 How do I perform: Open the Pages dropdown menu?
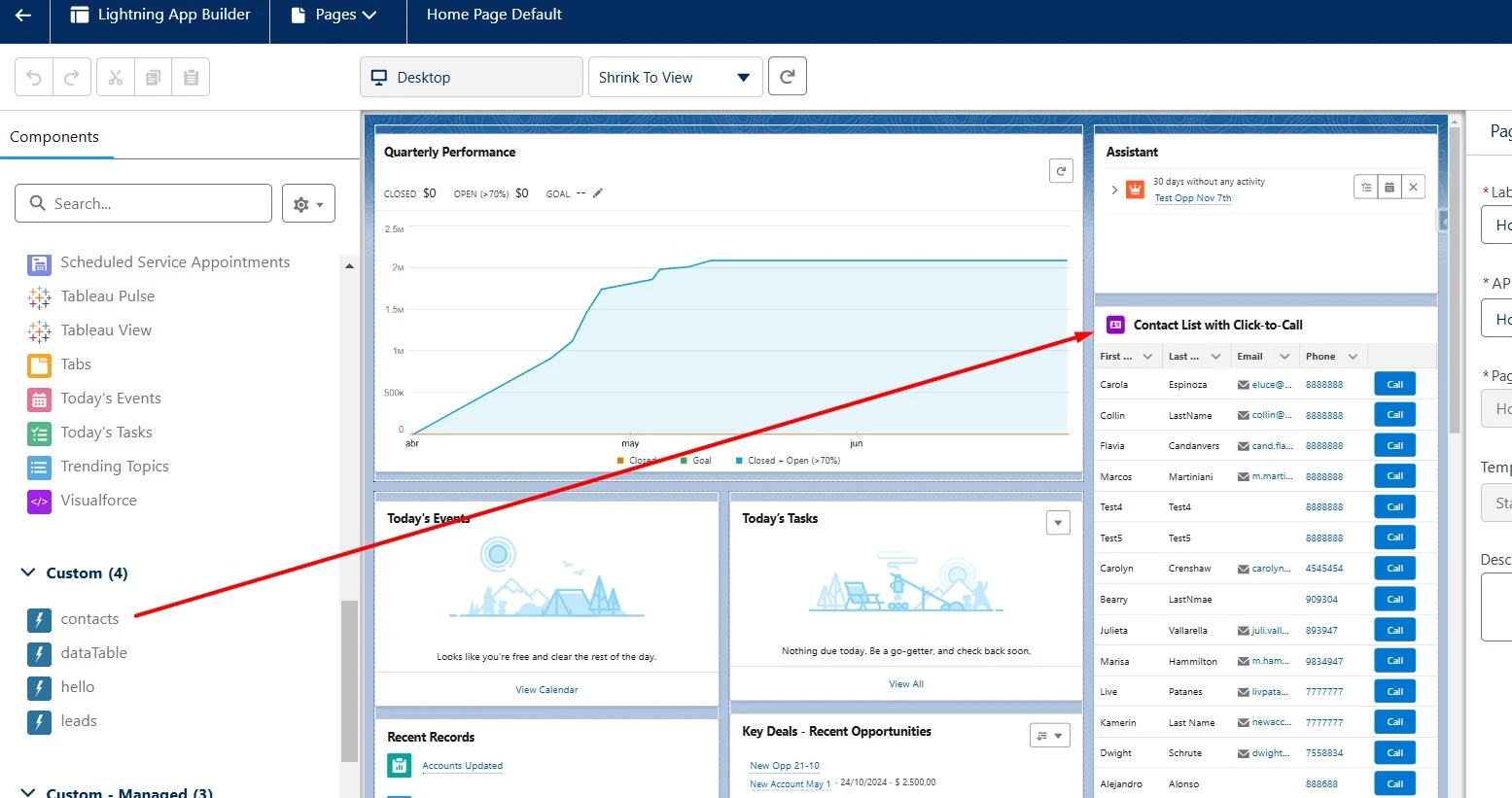335,16
